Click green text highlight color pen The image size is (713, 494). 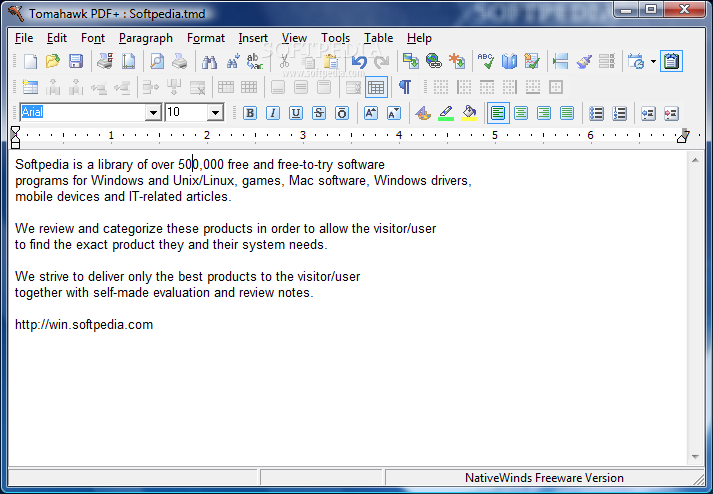446,113
